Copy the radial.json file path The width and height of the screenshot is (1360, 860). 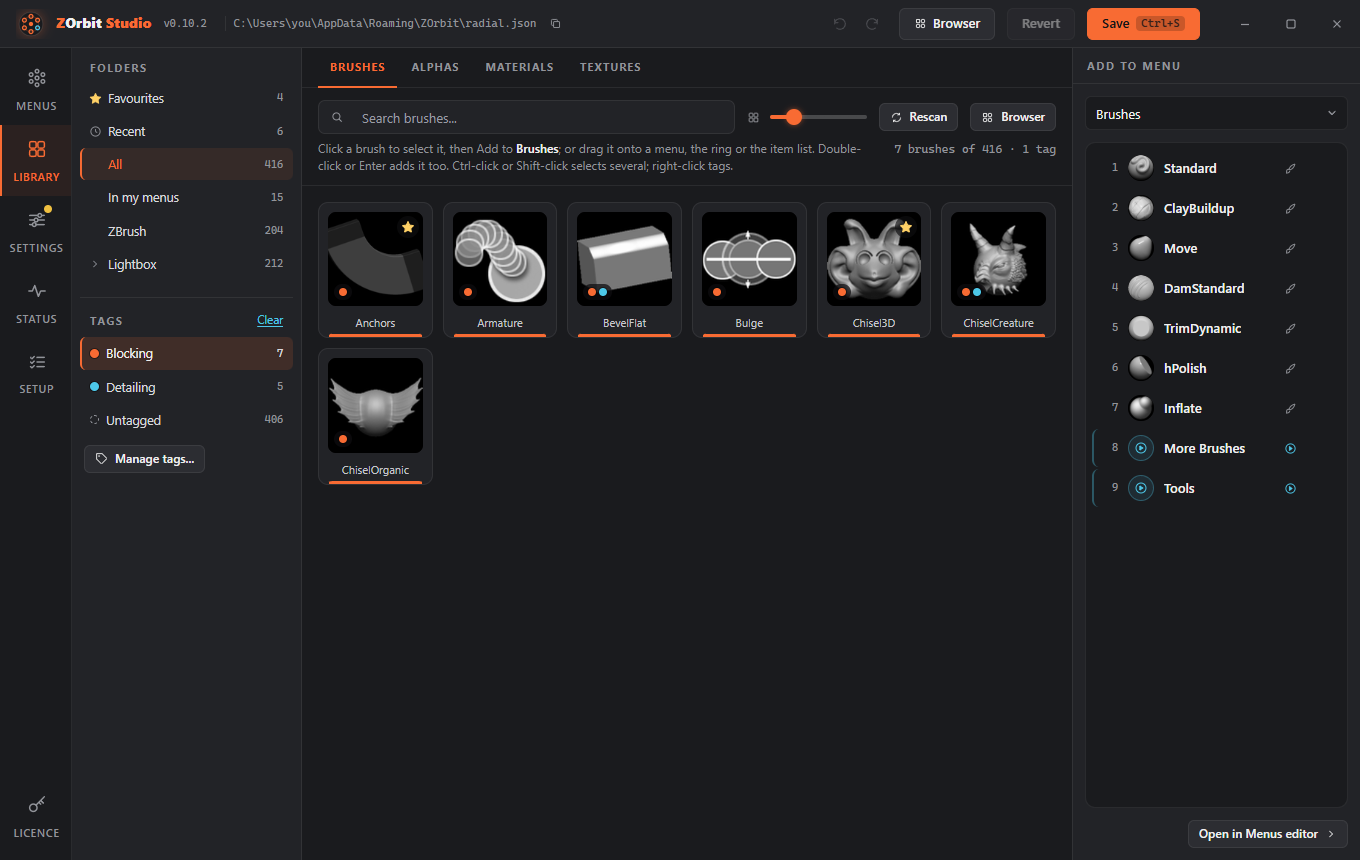(556, 23)
